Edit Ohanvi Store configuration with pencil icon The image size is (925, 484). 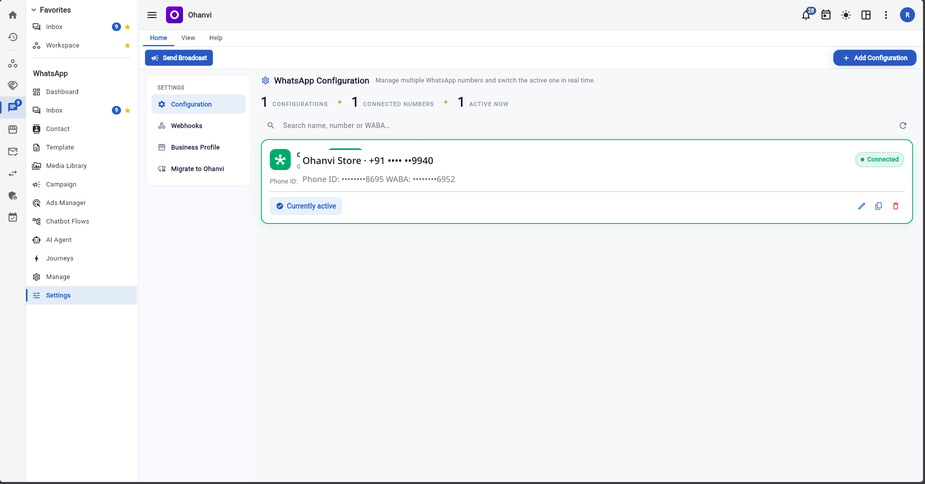tap(861, 206)
